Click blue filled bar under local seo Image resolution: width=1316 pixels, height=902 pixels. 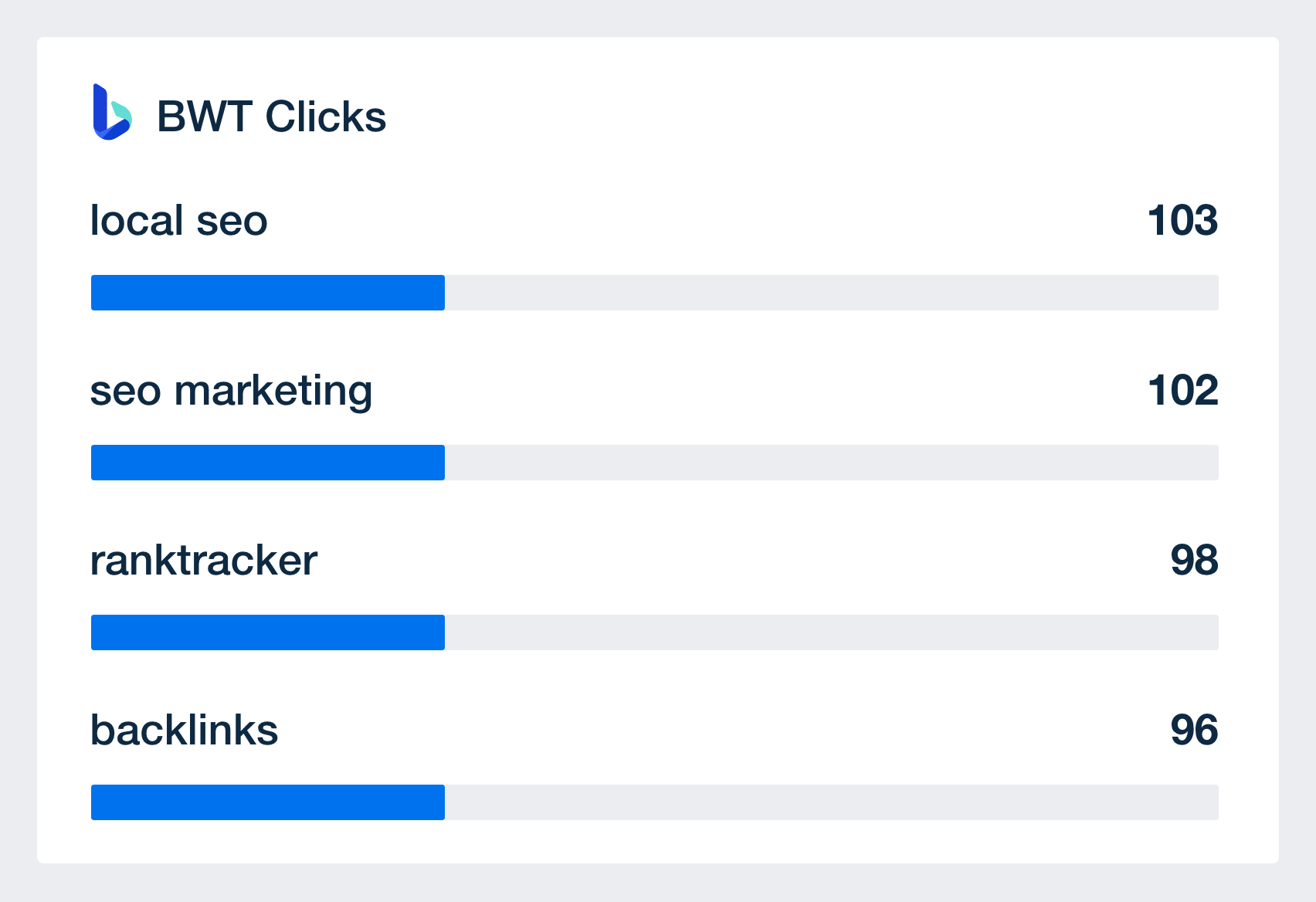(268, 293)
